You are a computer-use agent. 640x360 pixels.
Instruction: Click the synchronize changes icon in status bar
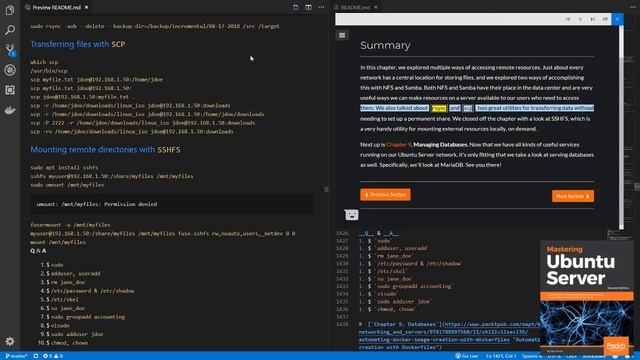(36, 356)
